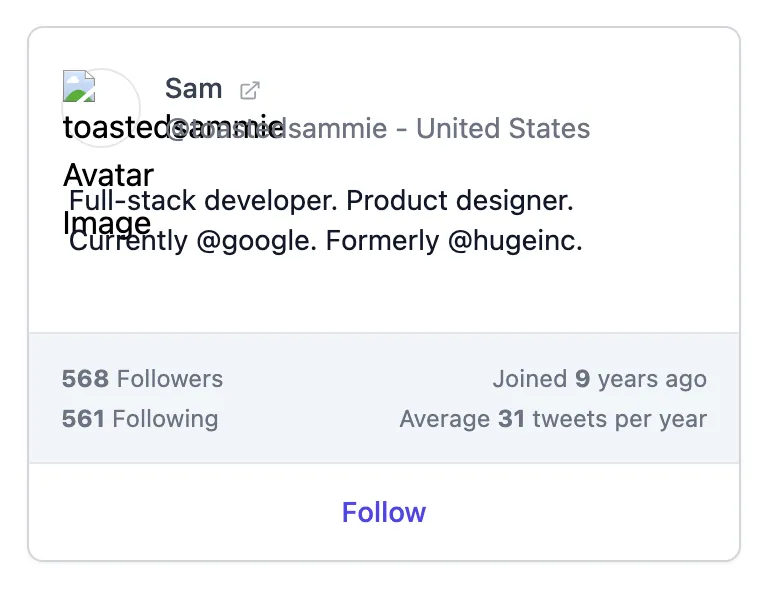Viewport: 770px width, 590px height.
Task: Click the profile name Sam
Action: pos(193,89)
